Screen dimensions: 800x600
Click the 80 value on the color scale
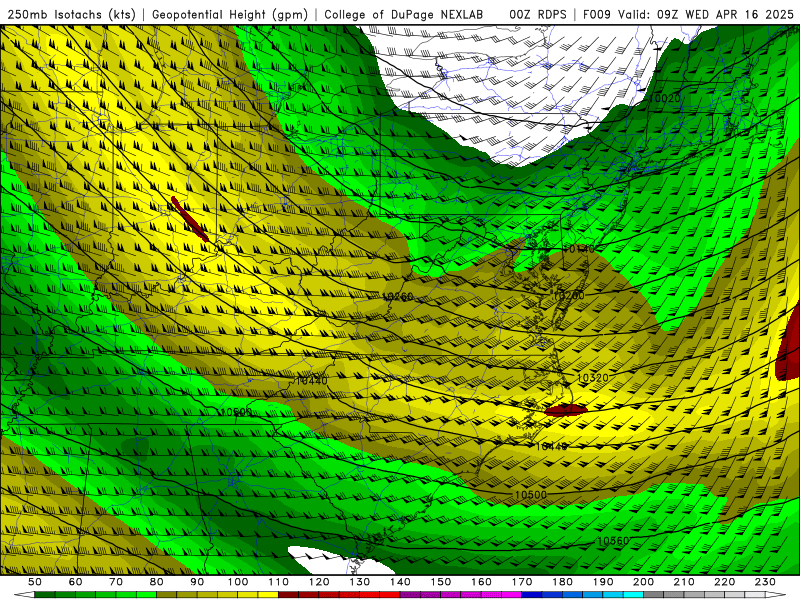[156, 582]
